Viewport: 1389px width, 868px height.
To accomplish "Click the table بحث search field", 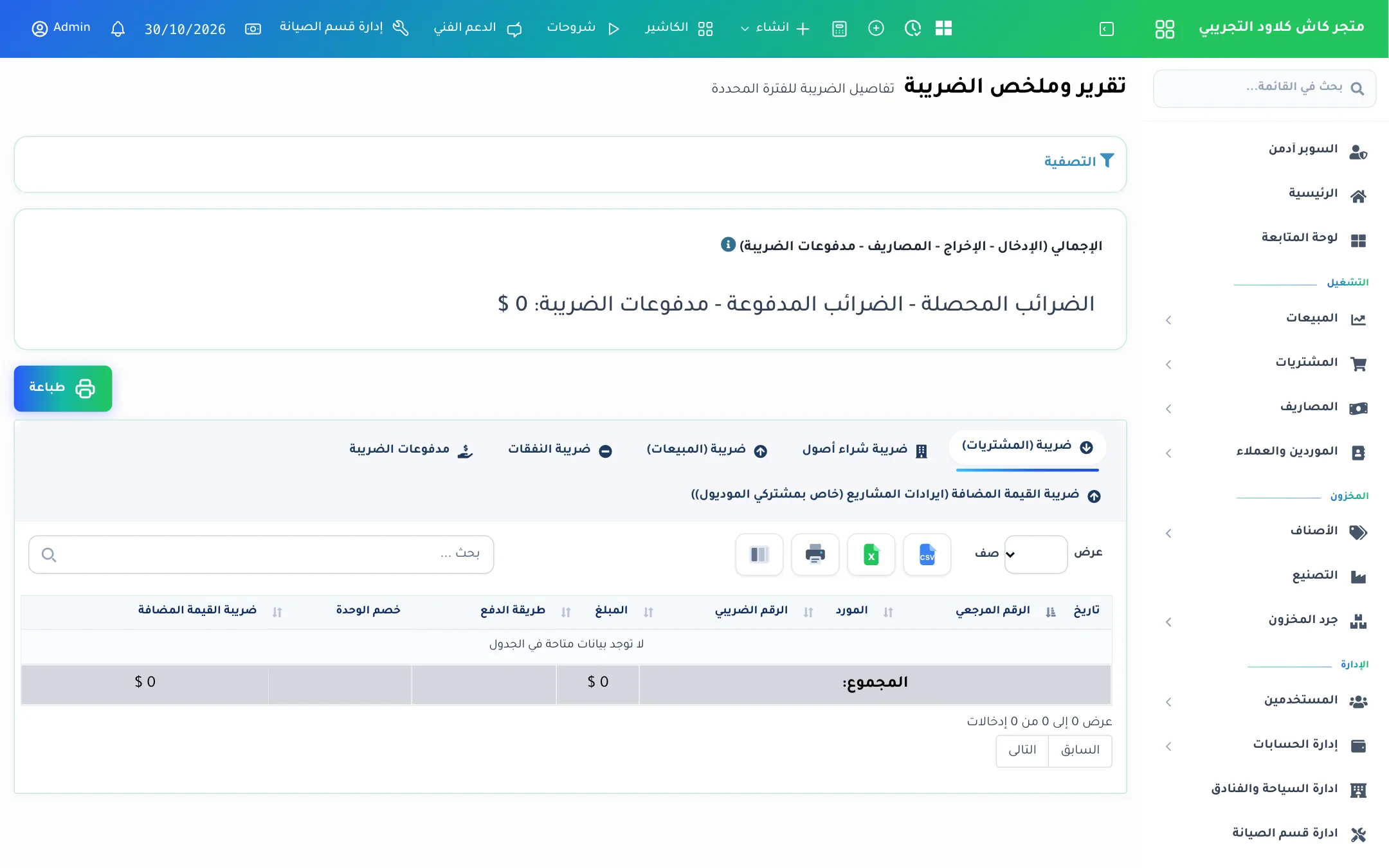I will 261,554.
